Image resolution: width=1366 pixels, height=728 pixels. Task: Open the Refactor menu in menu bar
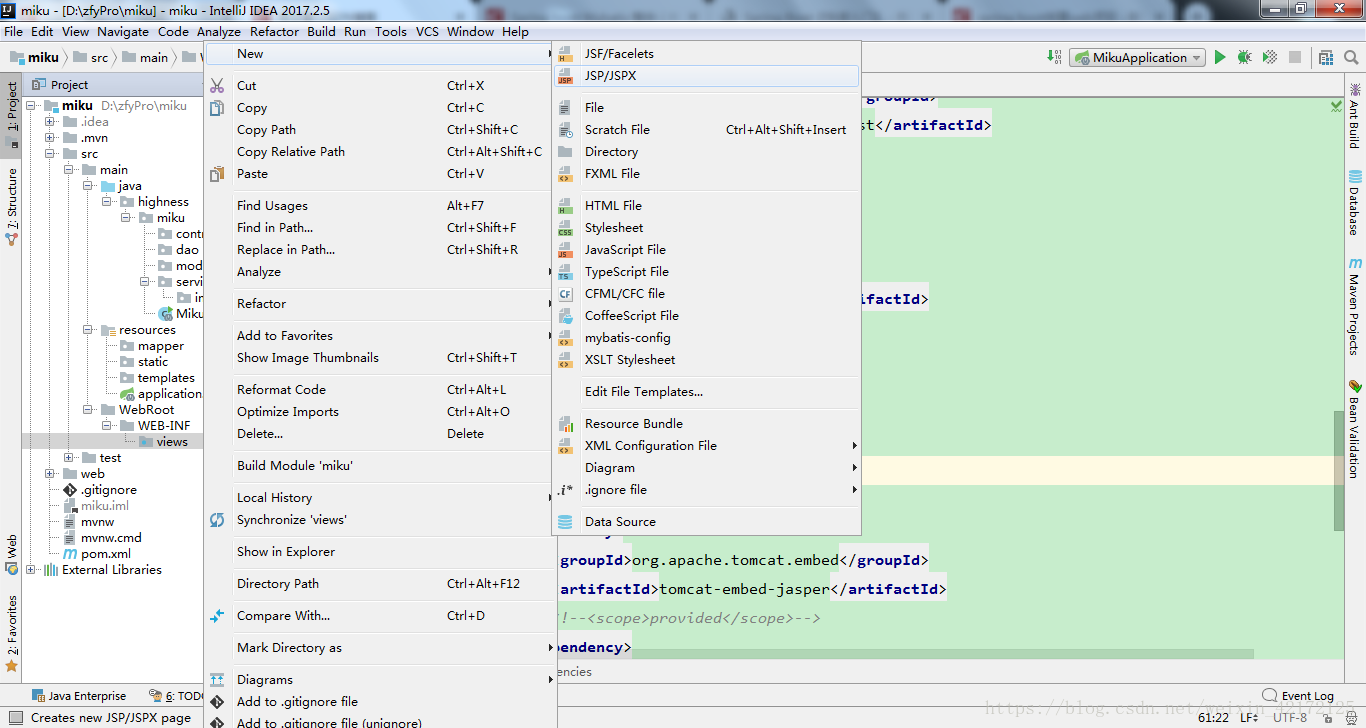coord(274,31)
